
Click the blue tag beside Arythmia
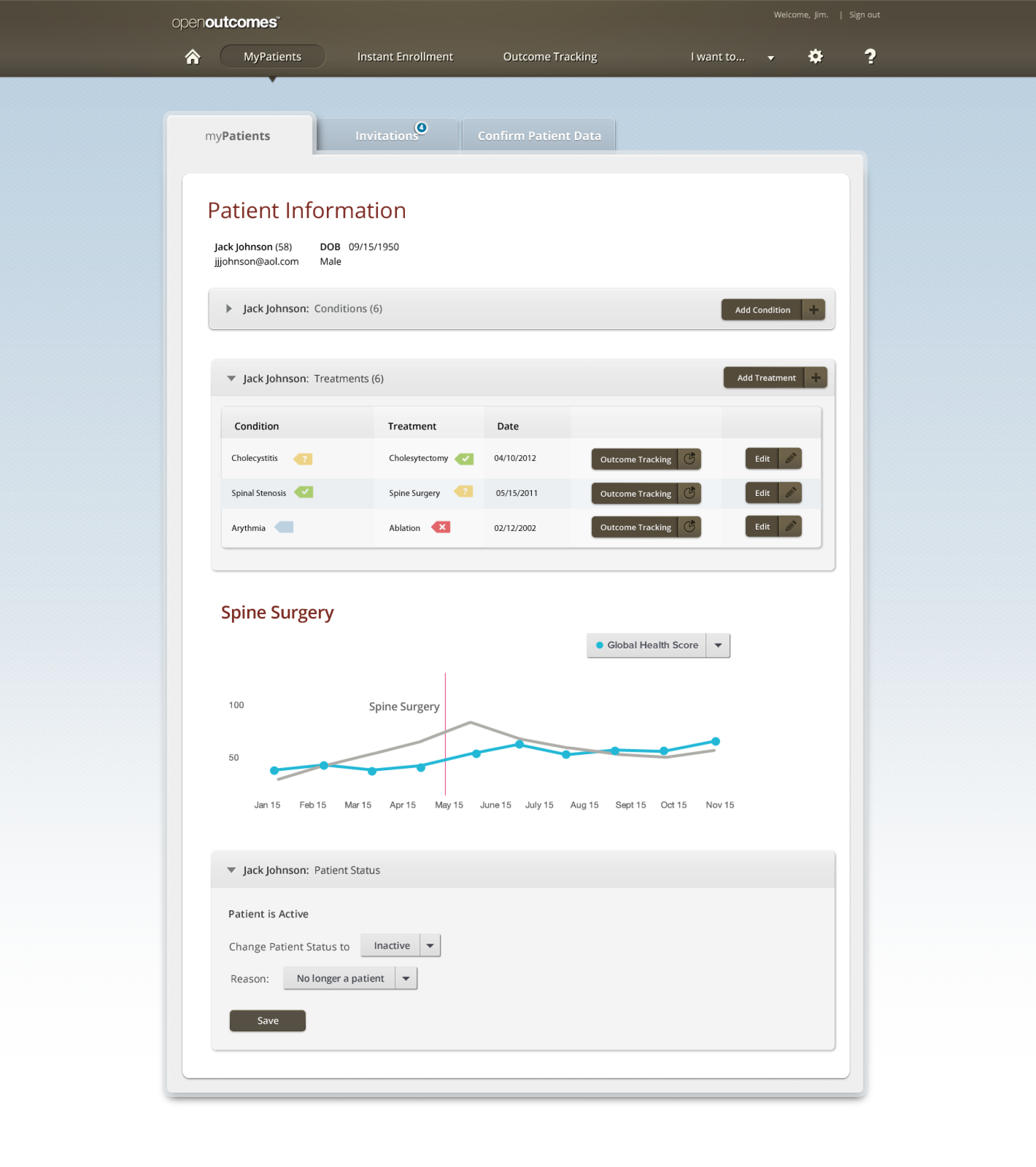point(285,527)
